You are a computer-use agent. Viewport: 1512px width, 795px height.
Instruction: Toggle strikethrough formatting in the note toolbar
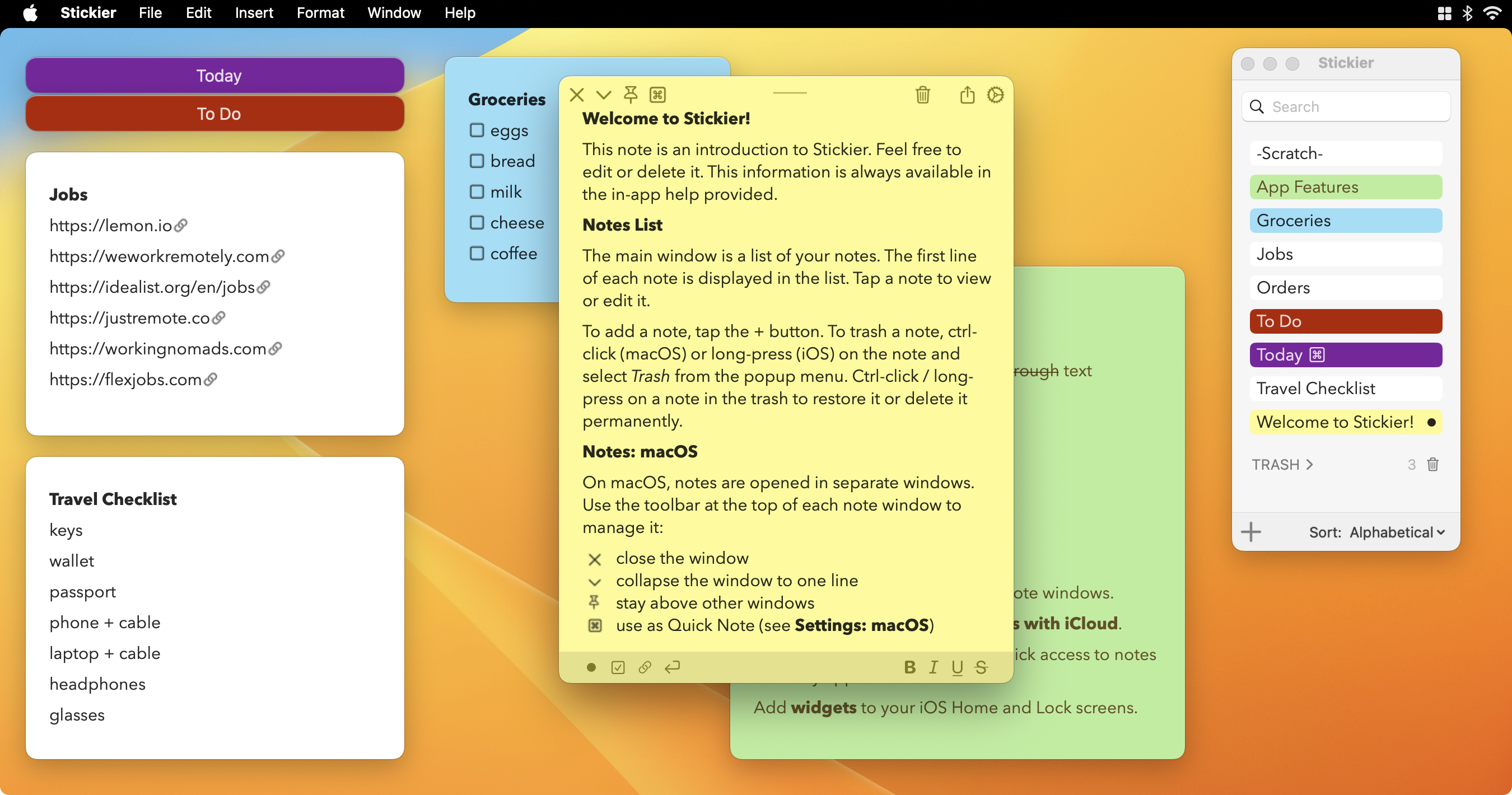pyautogui.click(x=981, y=667)
